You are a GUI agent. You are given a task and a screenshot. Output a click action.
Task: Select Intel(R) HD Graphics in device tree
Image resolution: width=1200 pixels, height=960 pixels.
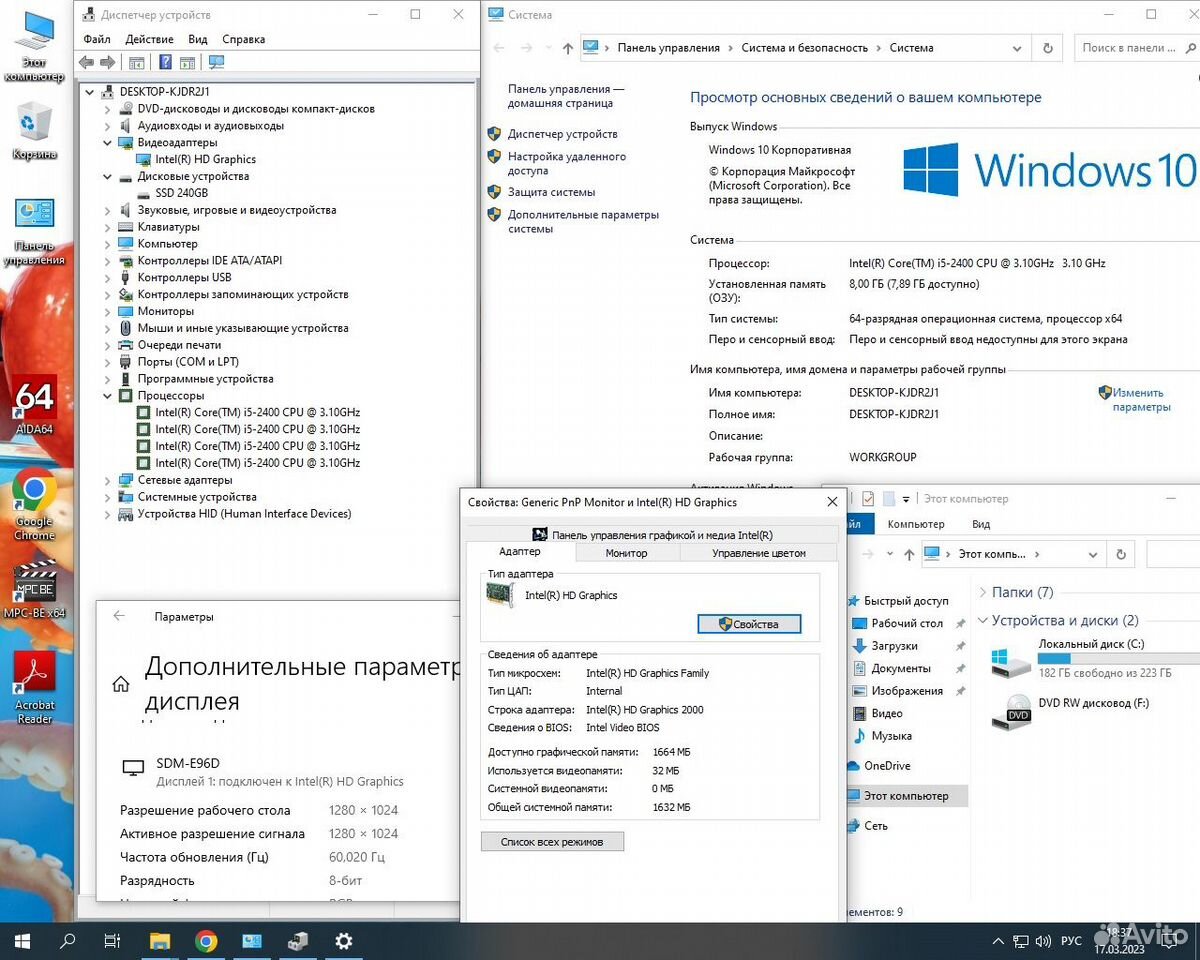[205, 159]
